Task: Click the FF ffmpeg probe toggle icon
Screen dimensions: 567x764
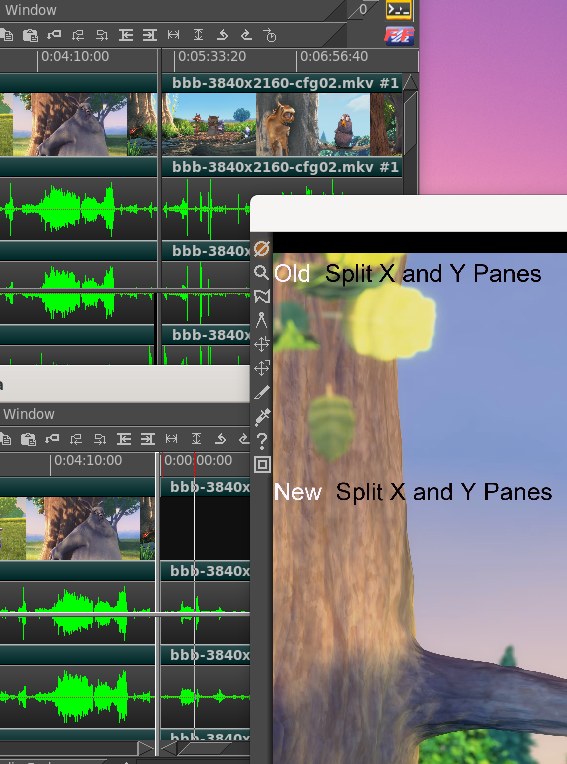Action: click(399, 36)
